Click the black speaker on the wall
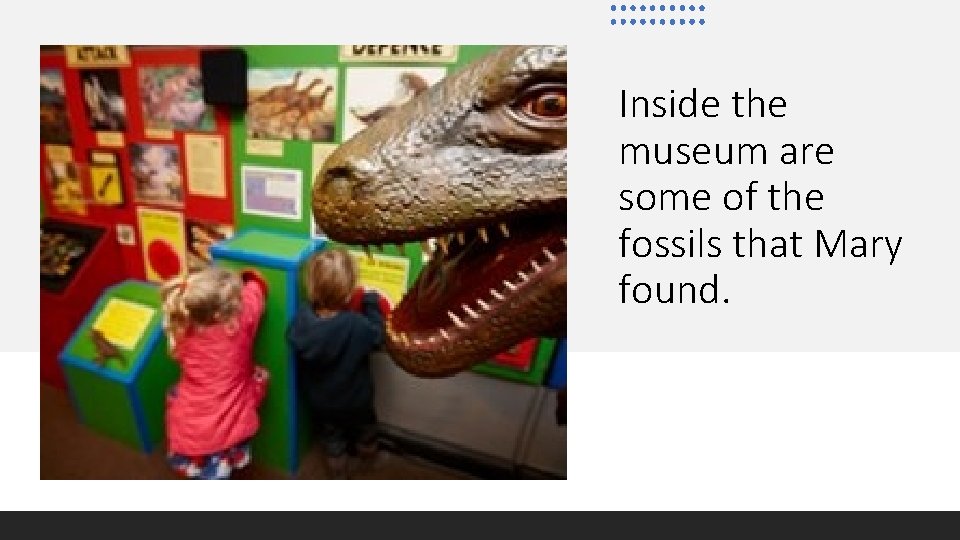Image resolution: width=960 pixels, height=540 pixels. (224, 78)
